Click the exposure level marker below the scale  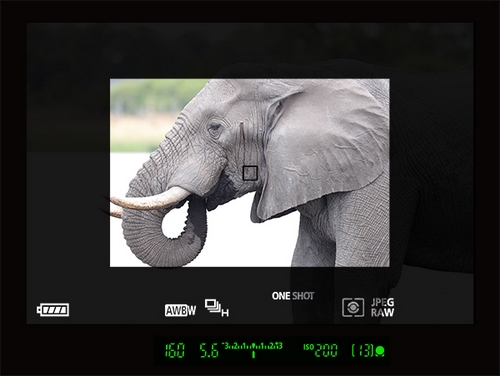tap(253, 354)
